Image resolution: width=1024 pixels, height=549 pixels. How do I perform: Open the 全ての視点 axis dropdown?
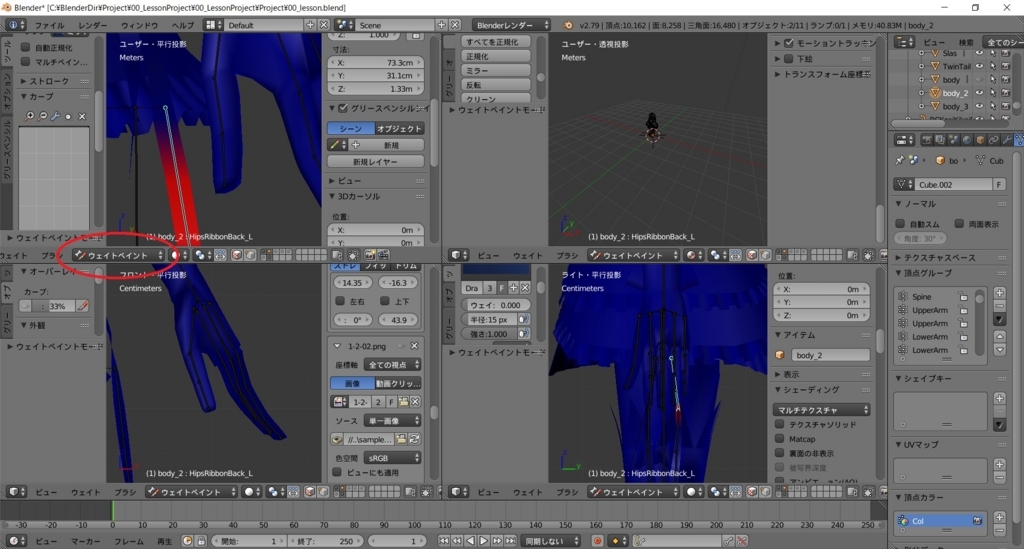coord(392,365)
